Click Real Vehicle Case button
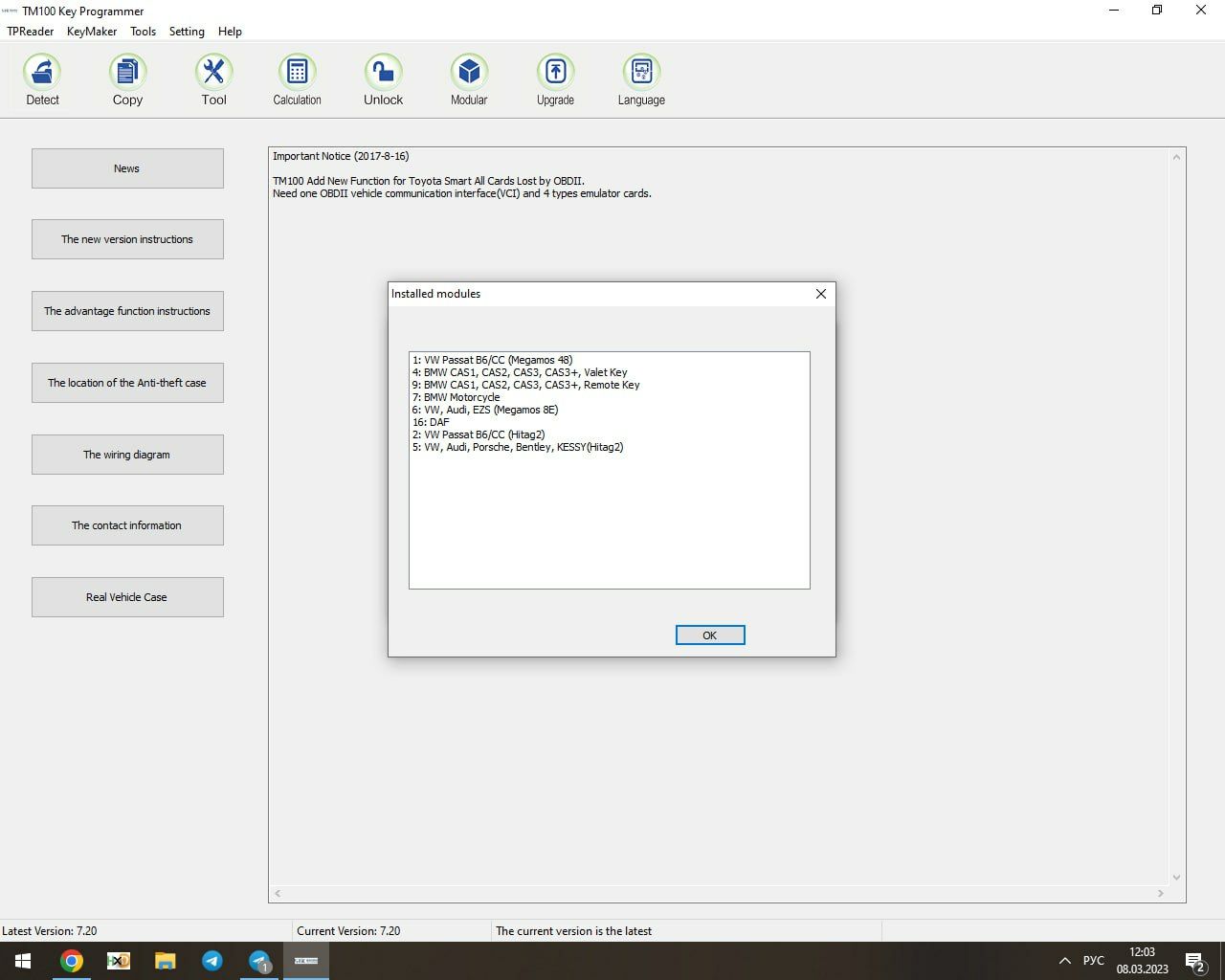Screen dimensions: 1225x980 click(127, 597)
